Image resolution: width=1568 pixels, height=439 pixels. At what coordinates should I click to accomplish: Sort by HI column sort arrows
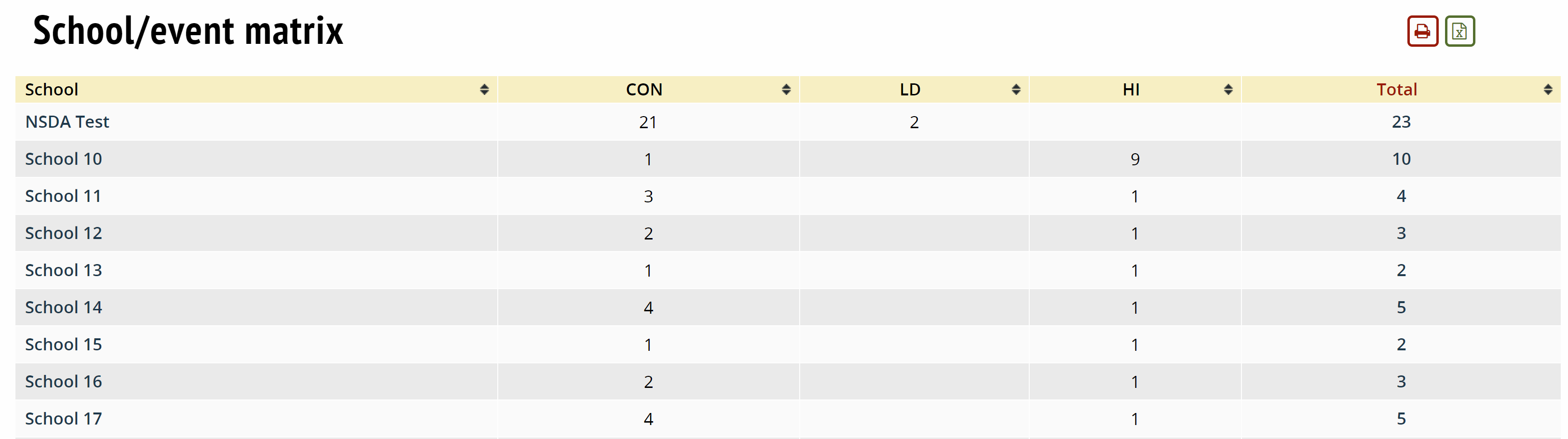coord(1228,90)
